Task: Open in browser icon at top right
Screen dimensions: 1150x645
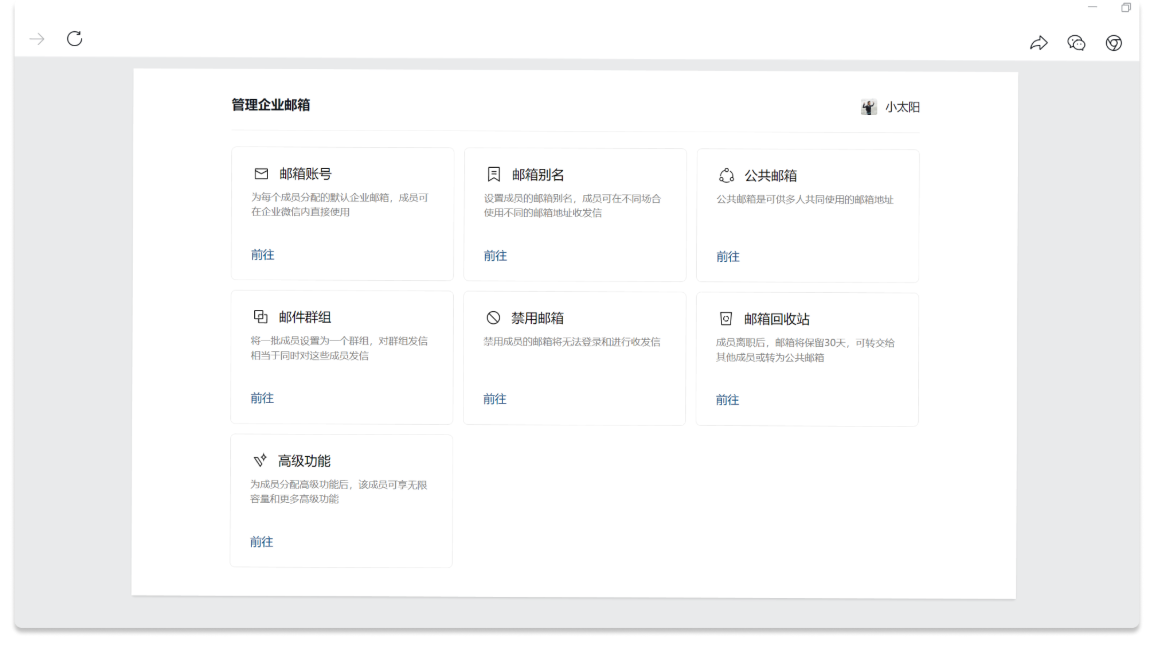Action: tap(1113, 43)
